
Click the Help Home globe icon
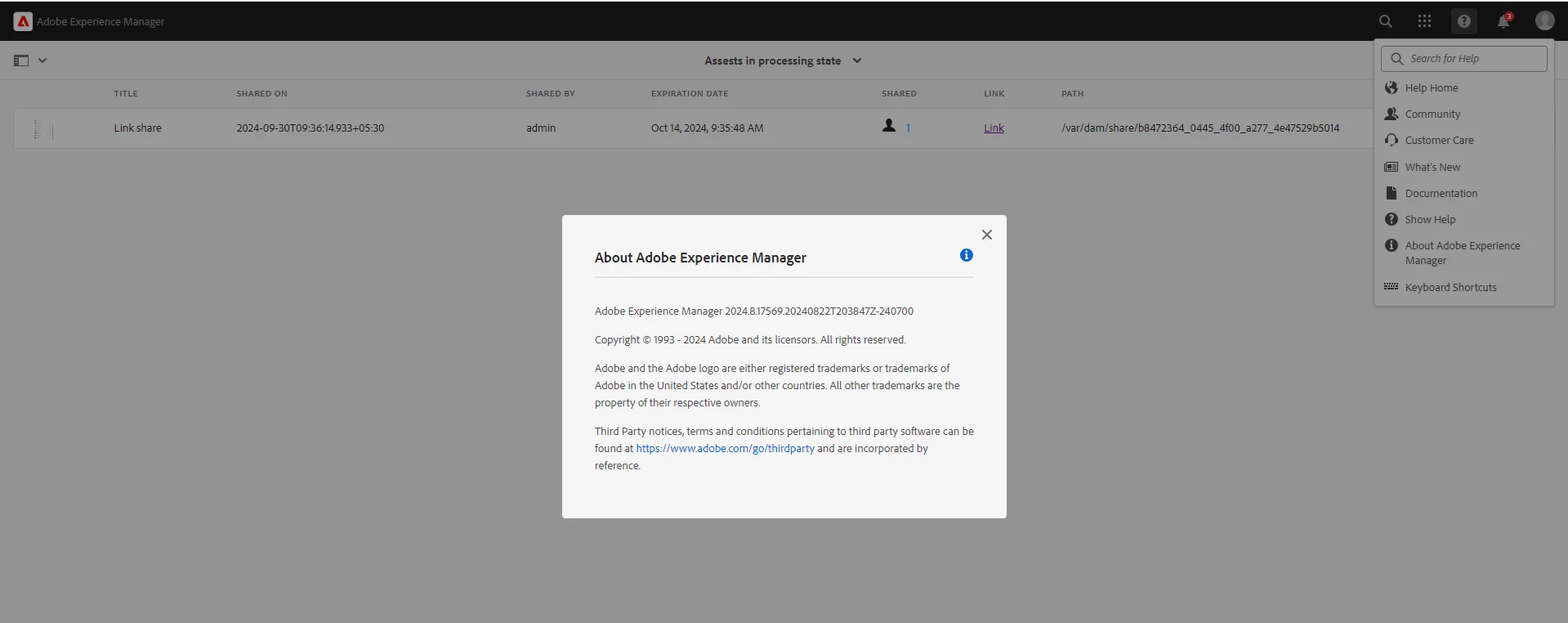point(1392,87)
